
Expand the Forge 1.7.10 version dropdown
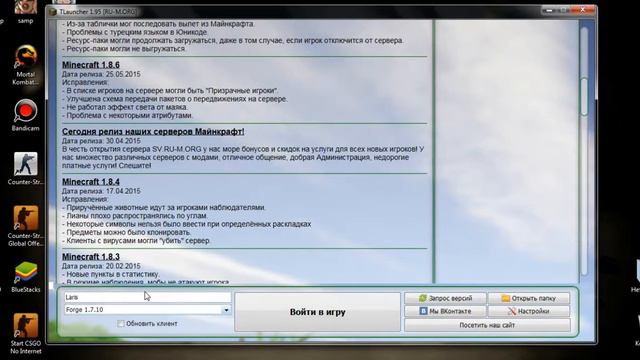(226, 310)
